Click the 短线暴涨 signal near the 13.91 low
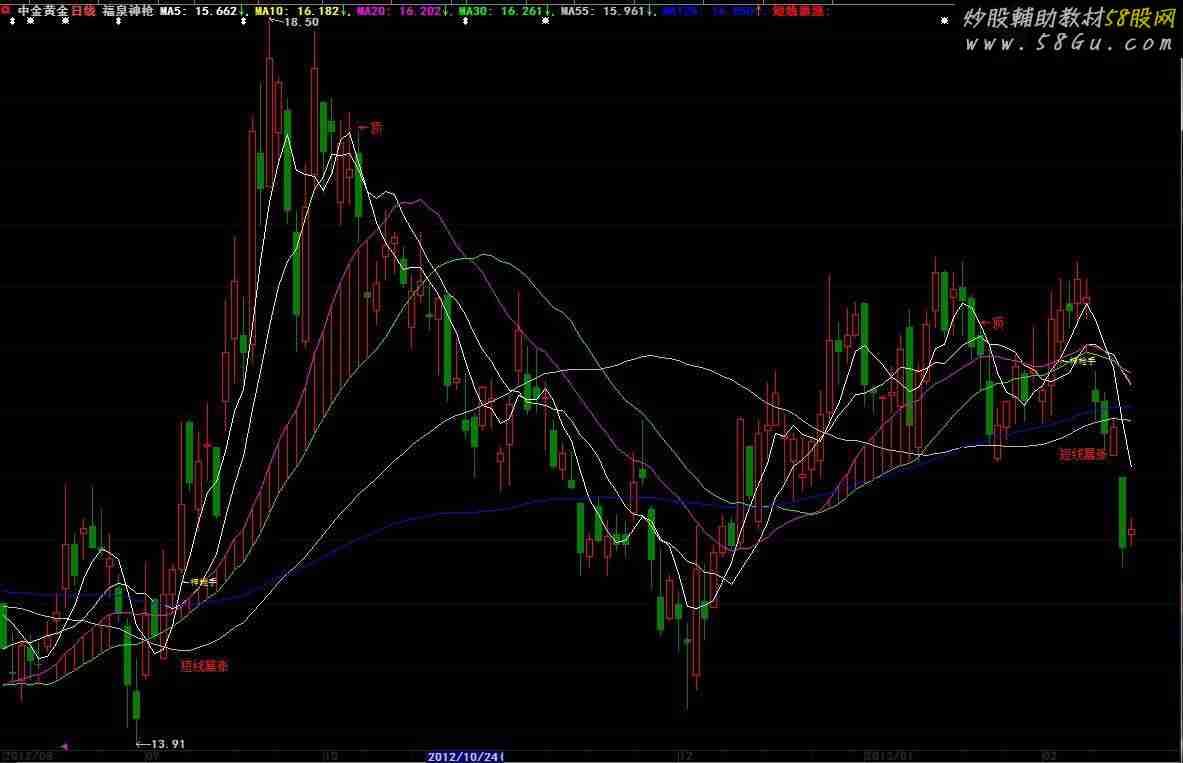Viewport: 1183px width, 763px height. tap(204, 666)
